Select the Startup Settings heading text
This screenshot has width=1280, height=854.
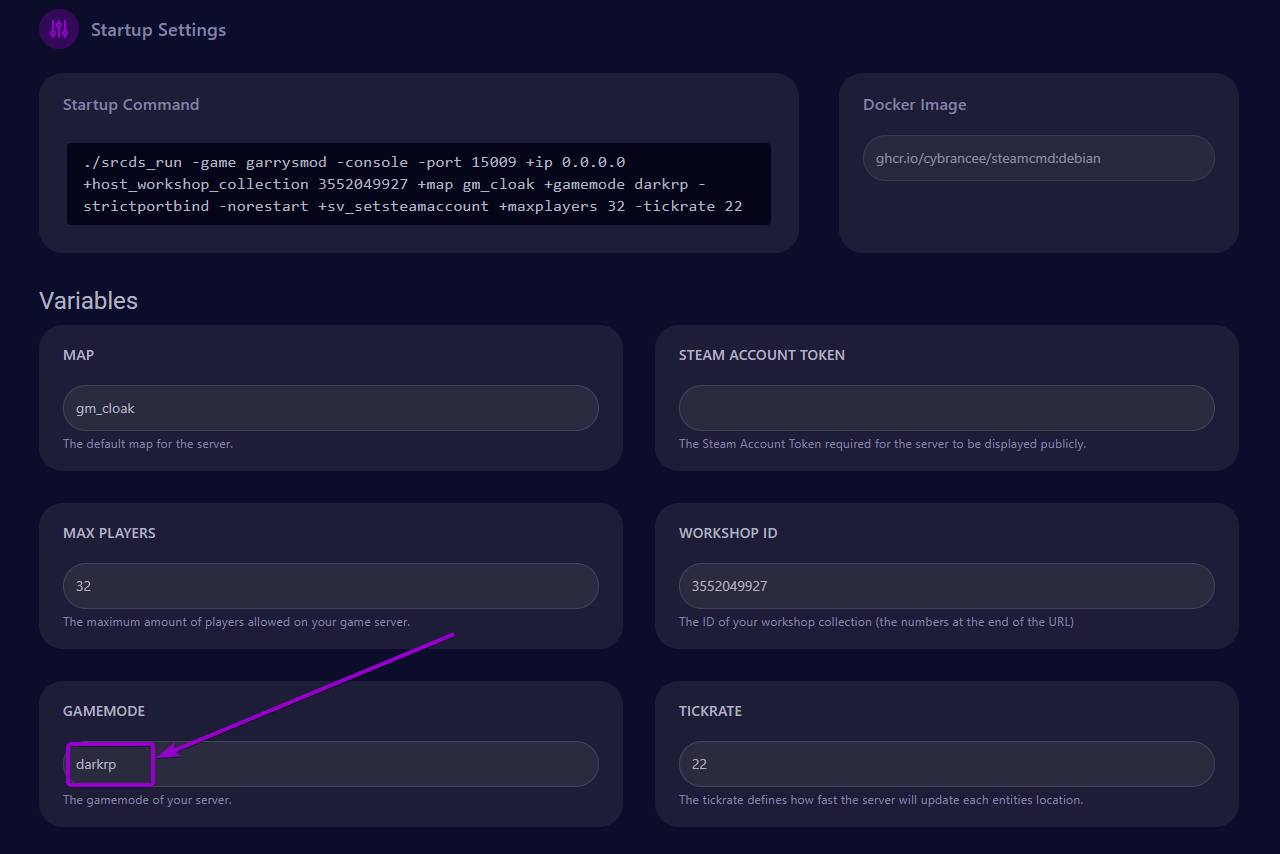(158, 30)
